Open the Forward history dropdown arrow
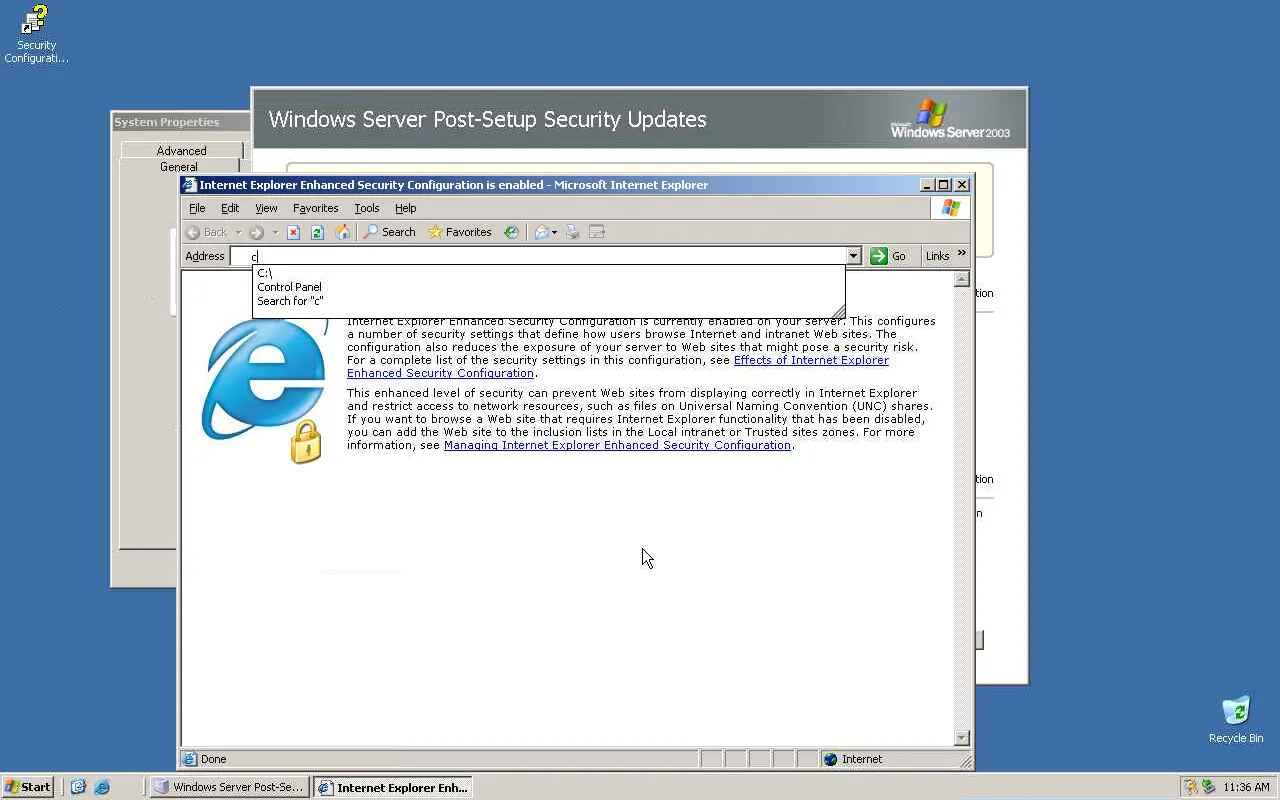1280x800 pixels. [275, 232]
